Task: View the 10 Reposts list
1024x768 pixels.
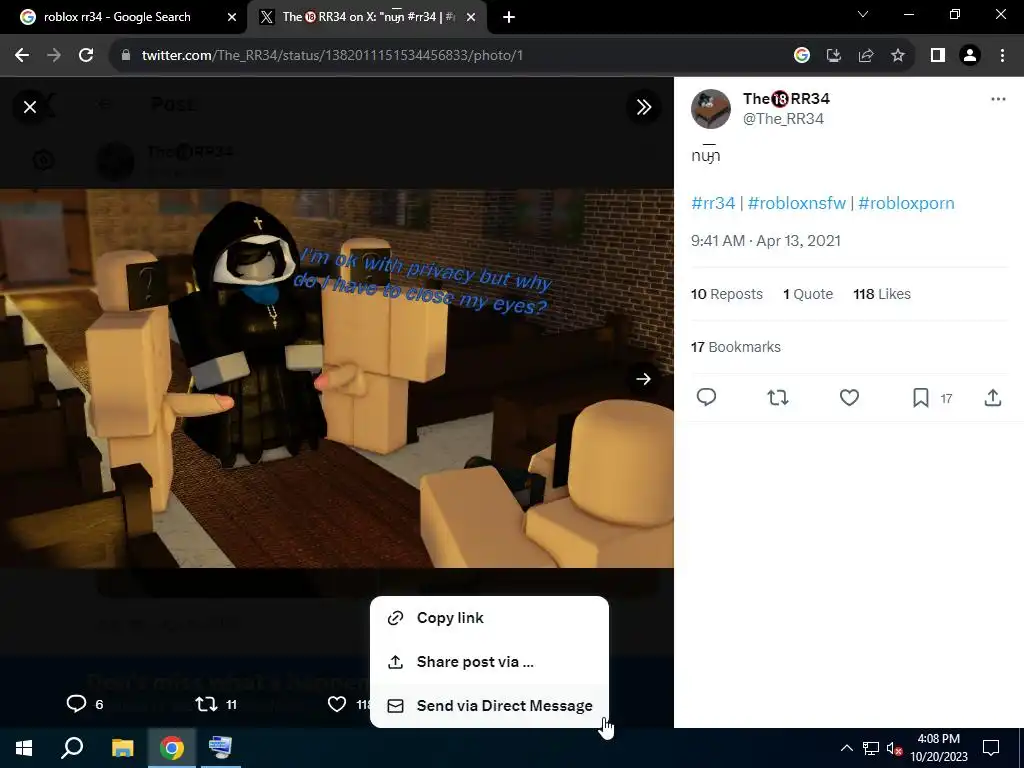Action: click(x=727, y=294)
